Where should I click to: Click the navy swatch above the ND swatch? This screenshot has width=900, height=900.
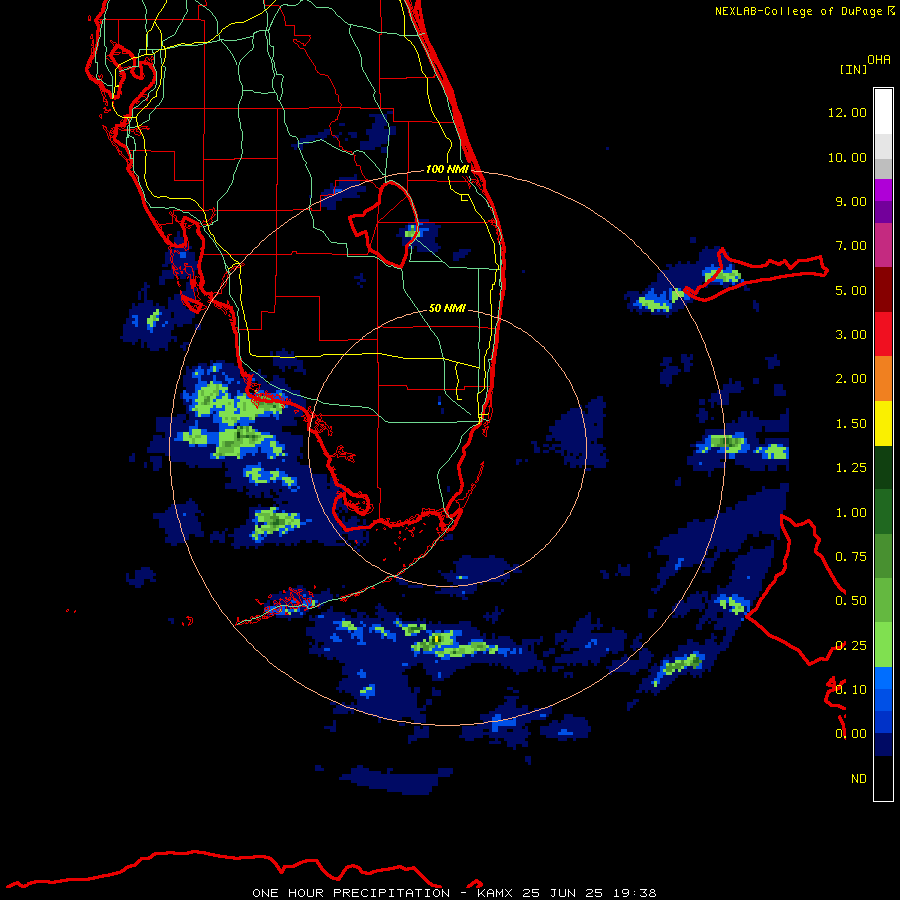click(883, 745)
